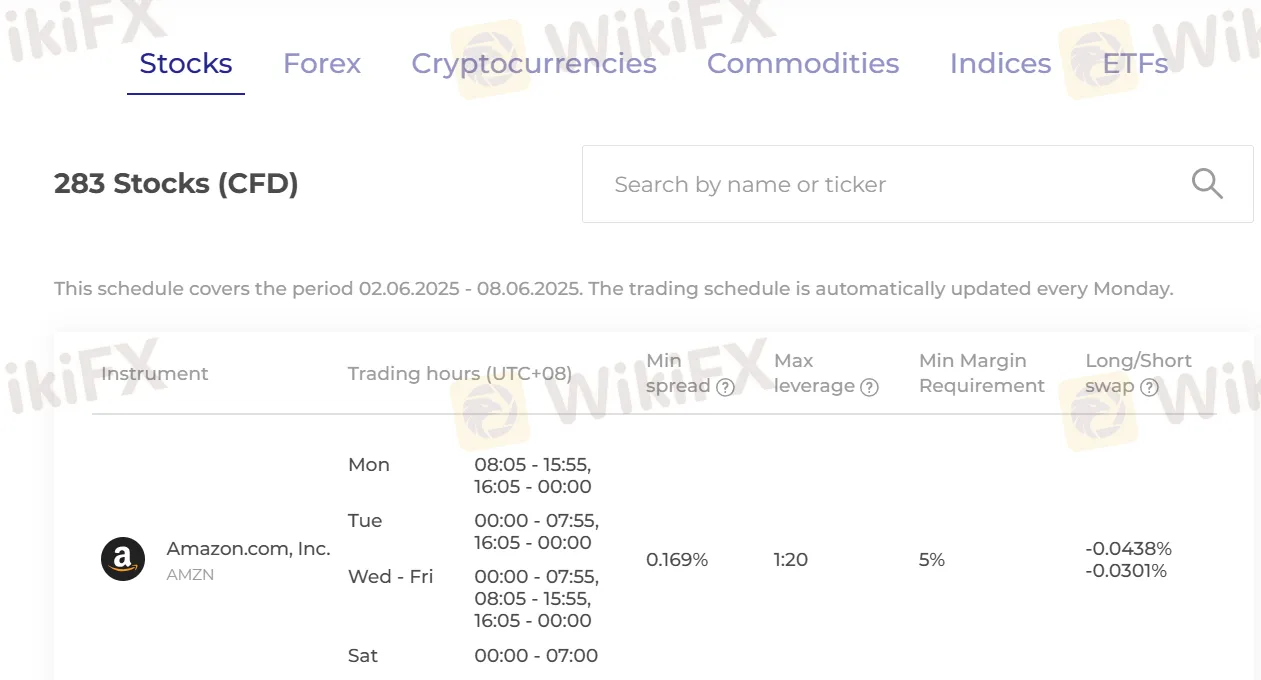Select the Commodities tab
The width and height of the screenshot is (1261, 680).
tap(803, 64)
